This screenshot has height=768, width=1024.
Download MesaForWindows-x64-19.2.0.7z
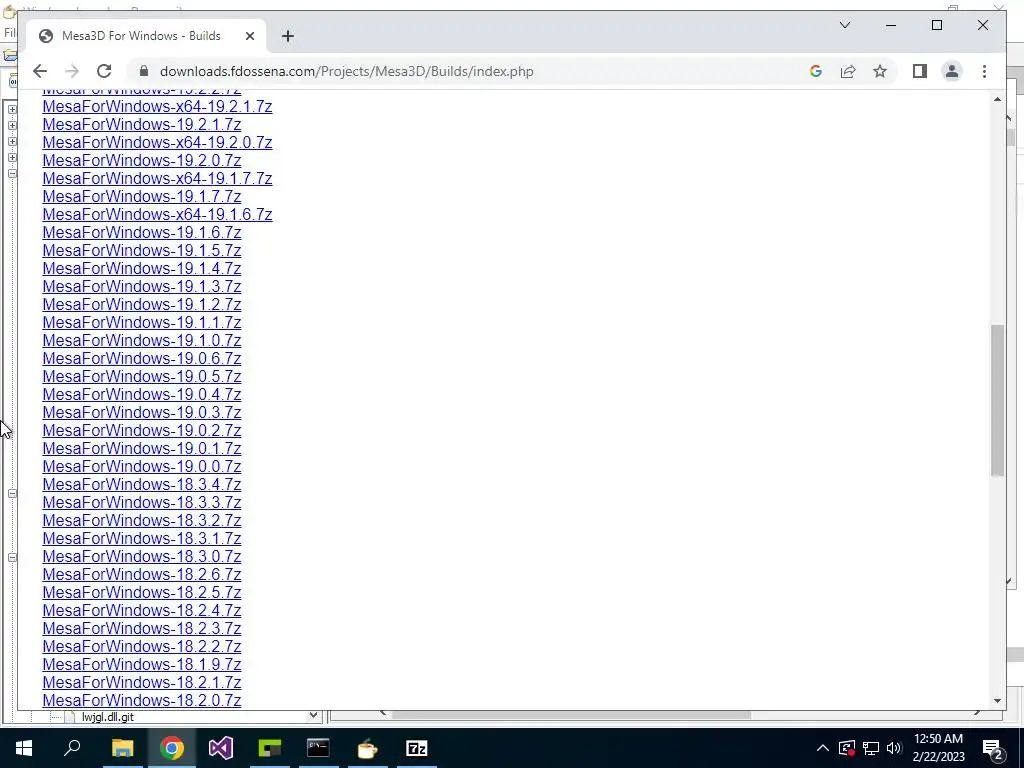coord(157,142)
